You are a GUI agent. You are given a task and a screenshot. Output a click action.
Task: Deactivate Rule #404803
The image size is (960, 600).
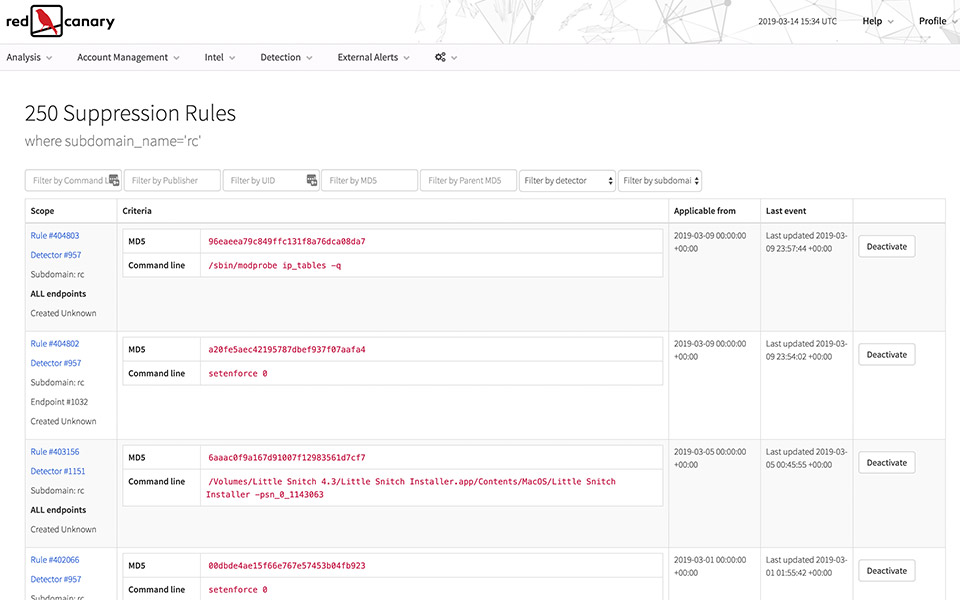click(886, 247)
